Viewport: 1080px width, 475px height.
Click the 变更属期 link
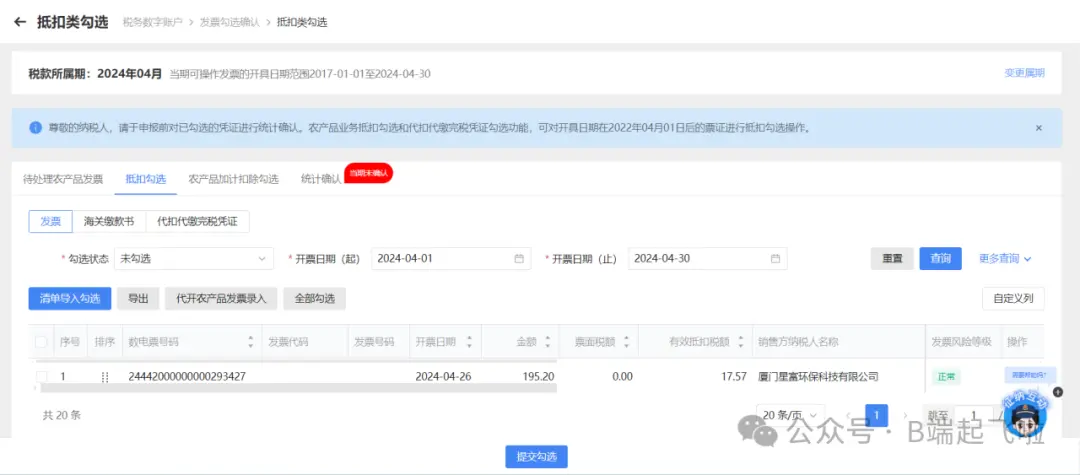click(x=1024, y=73)
